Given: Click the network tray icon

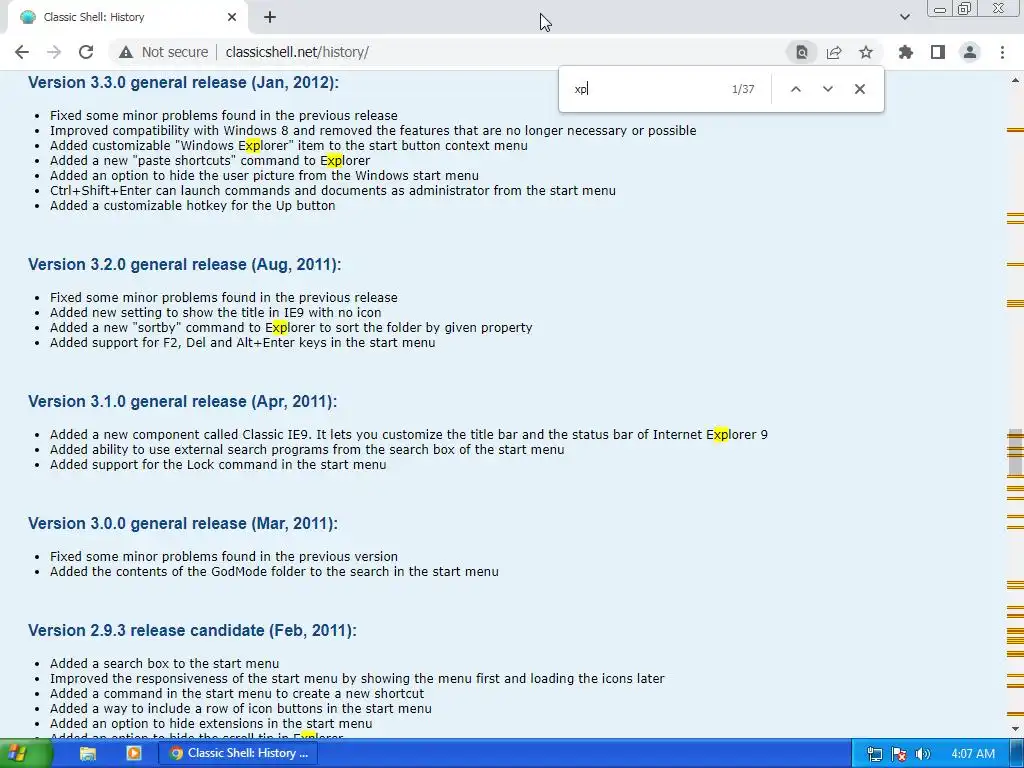Looking at the screenshot, I should point(874,754).
